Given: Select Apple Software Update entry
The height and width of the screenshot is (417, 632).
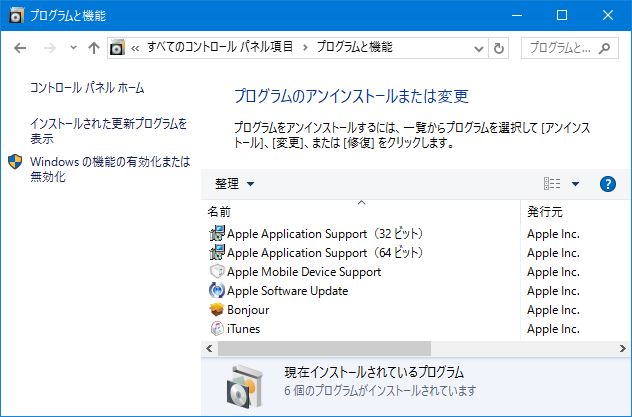Looking at the screenshot, I should pyautogui.click(x=287, y=291).
